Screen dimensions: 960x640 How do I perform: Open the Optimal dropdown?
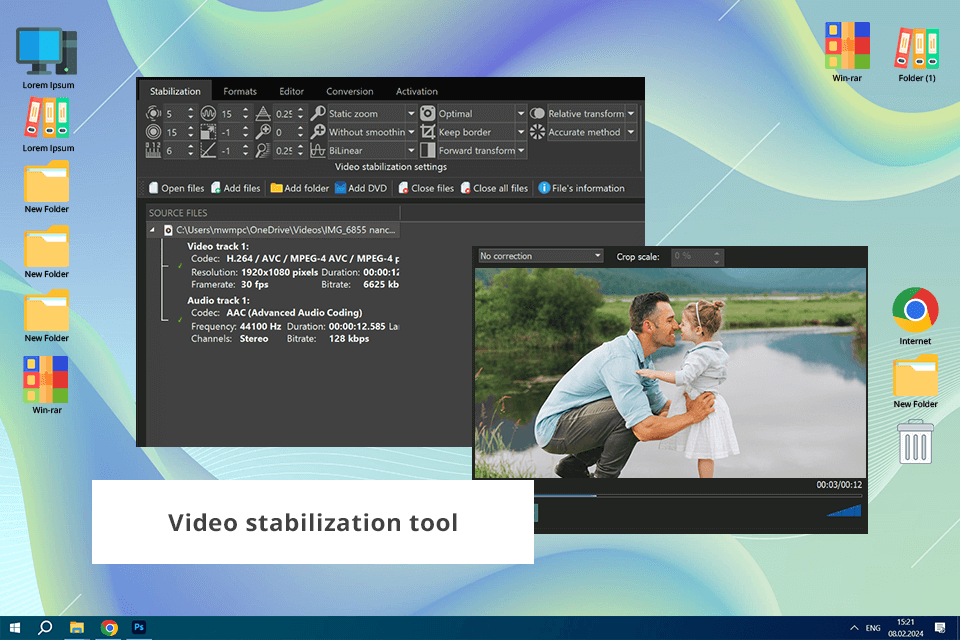point(481,113)
